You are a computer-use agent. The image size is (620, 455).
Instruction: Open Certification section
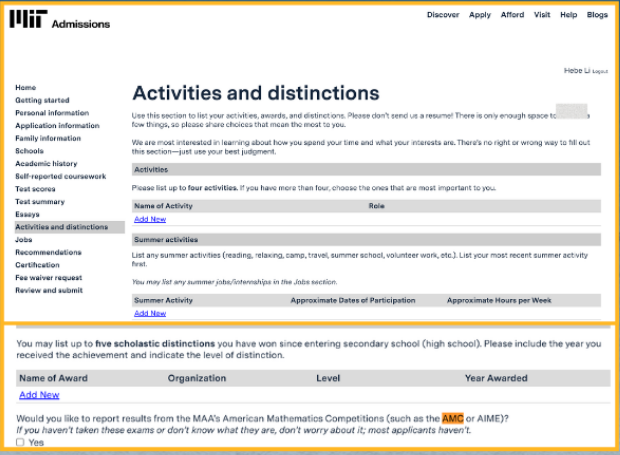coord(37,265)
